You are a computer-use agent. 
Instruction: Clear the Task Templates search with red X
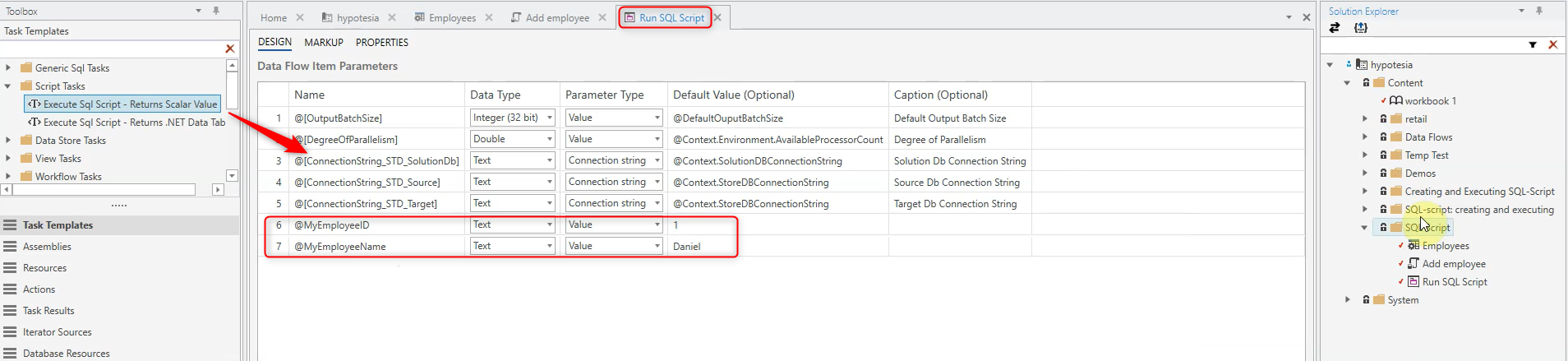coord(230,49)
